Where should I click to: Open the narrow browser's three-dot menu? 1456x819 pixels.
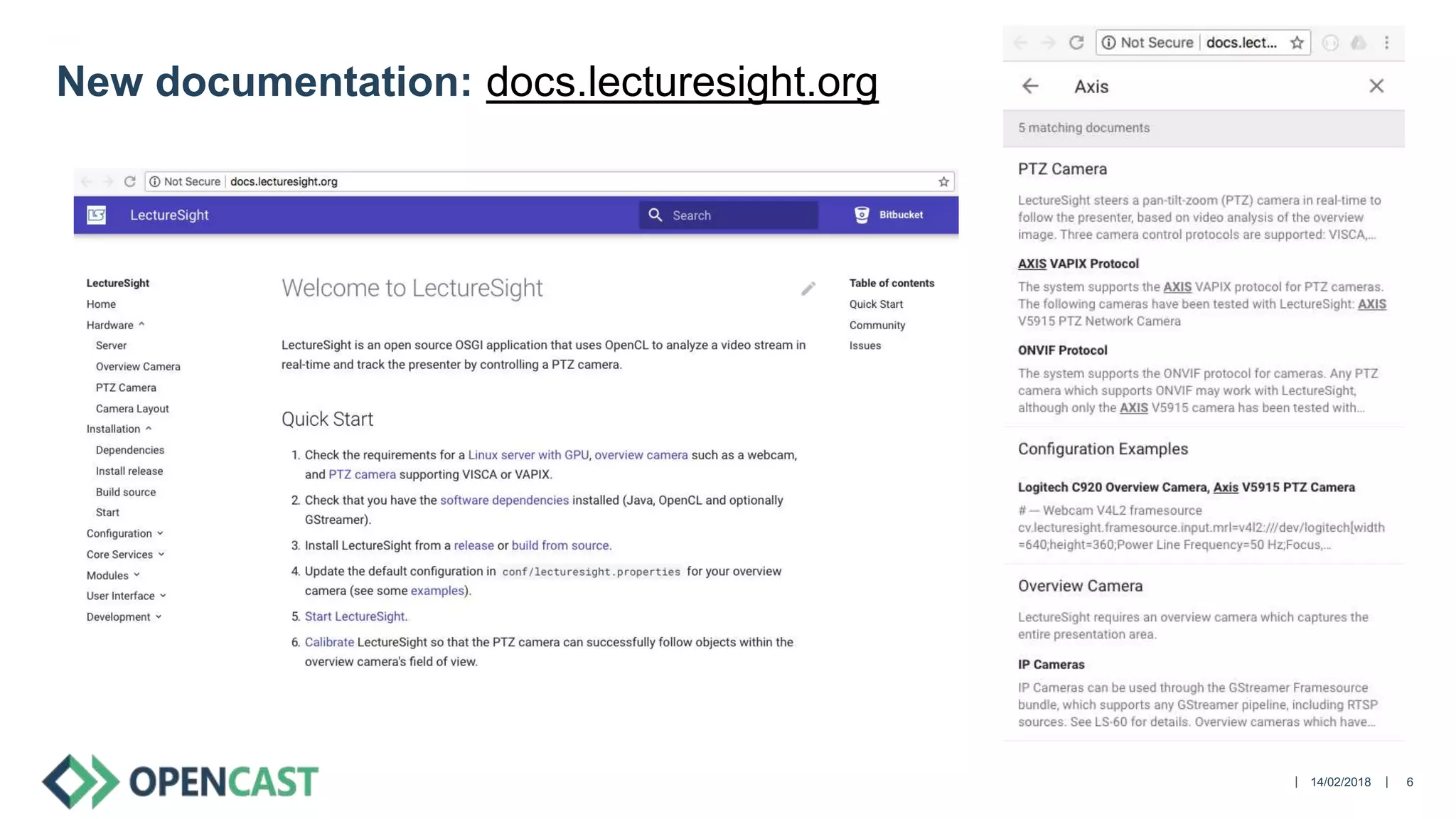click(x=1386, y=43)
